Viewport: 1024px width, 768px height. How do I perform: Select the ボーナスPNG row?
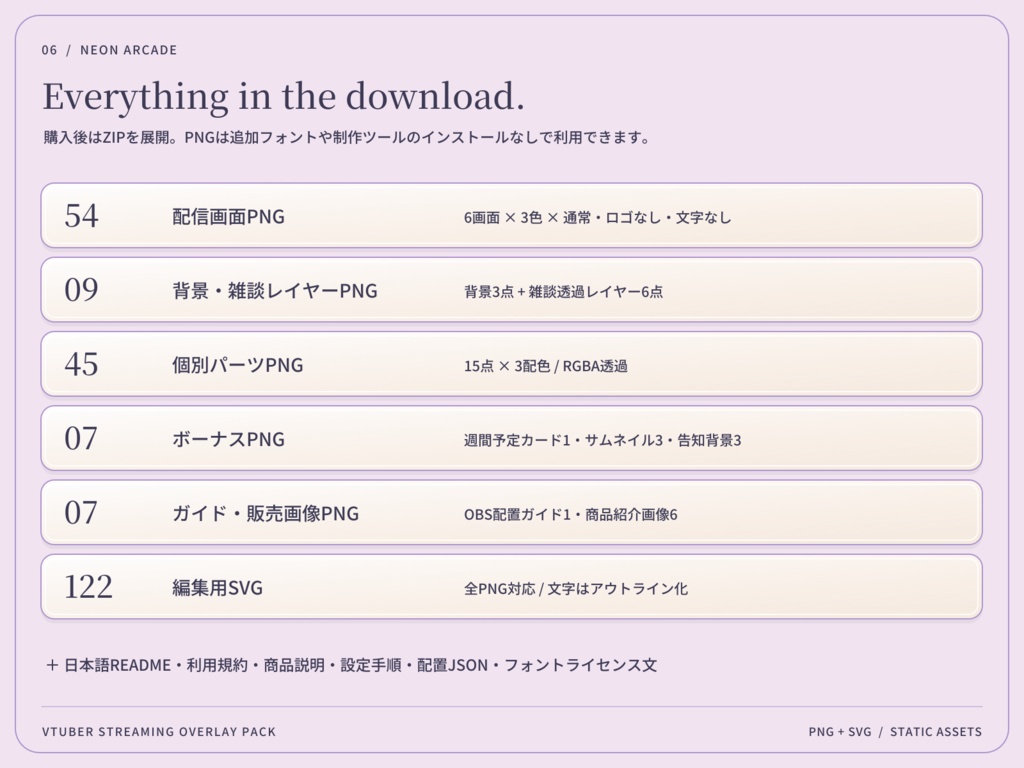511,438
